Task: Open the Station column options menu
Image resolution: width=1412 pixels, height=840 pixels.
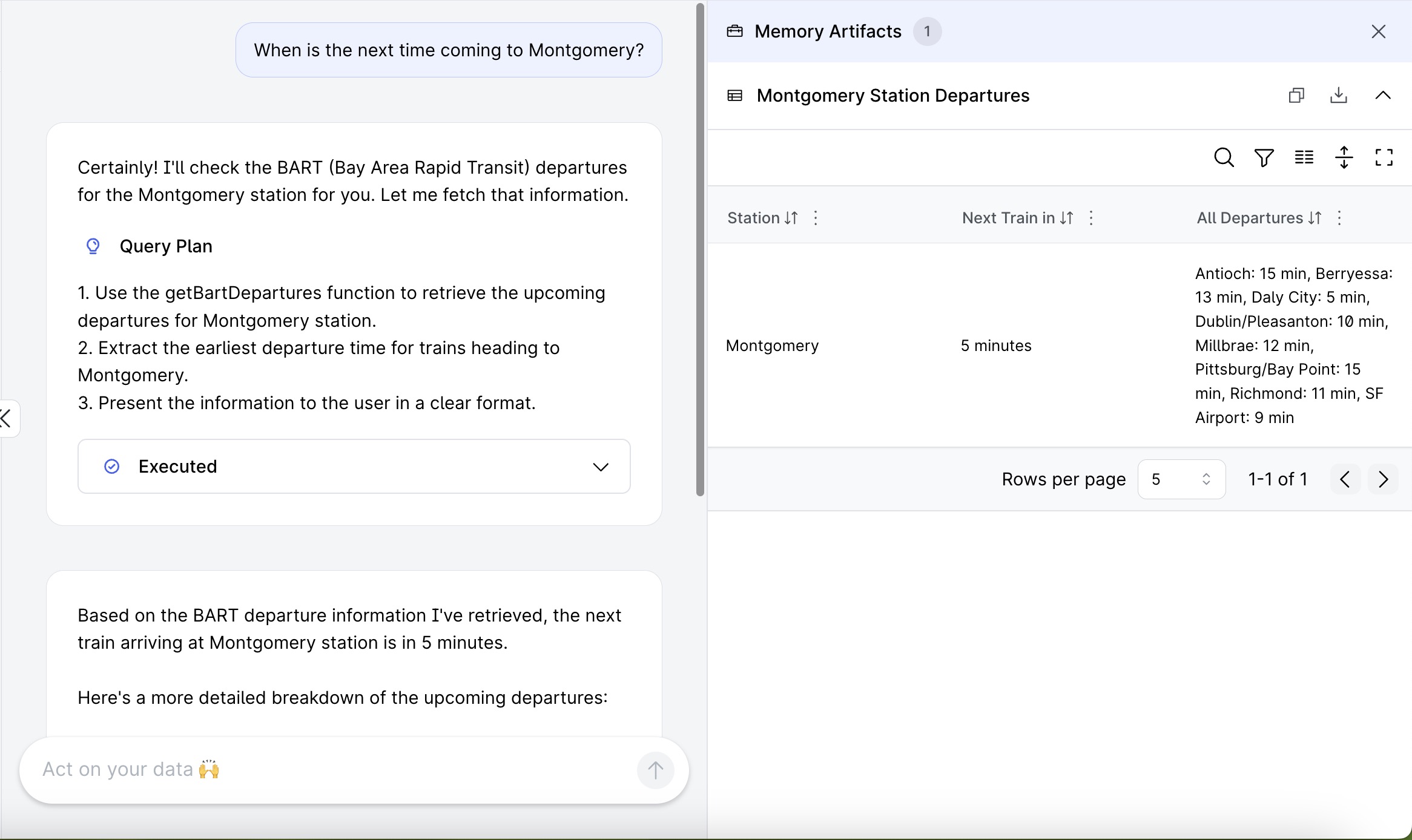Action: (x=815, y=218)
